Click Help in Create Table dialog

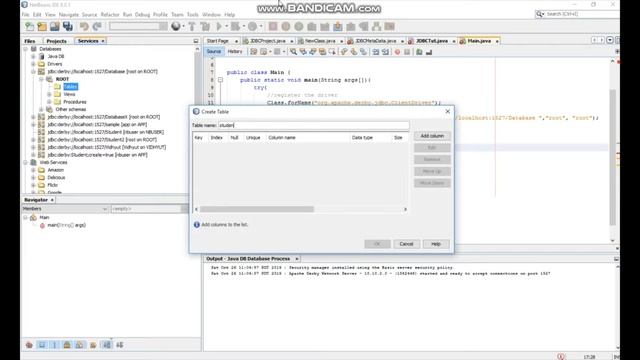coord(436,244)
